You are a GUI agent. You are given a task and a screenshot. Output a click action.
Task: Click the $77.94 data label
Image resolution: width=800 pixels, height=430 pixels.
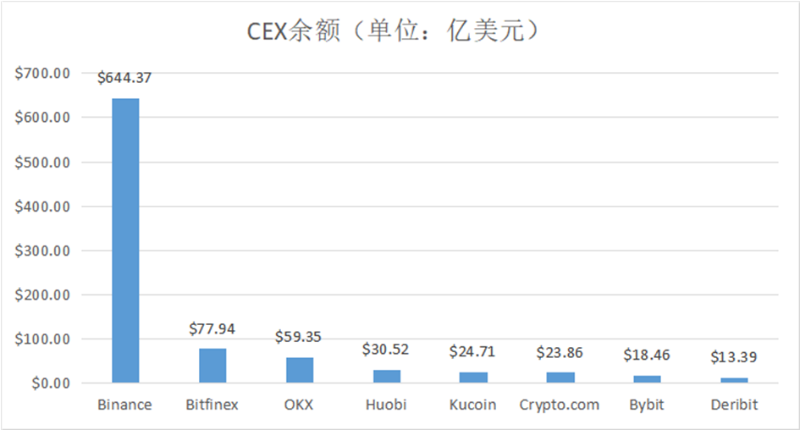[x=212, y=328]
